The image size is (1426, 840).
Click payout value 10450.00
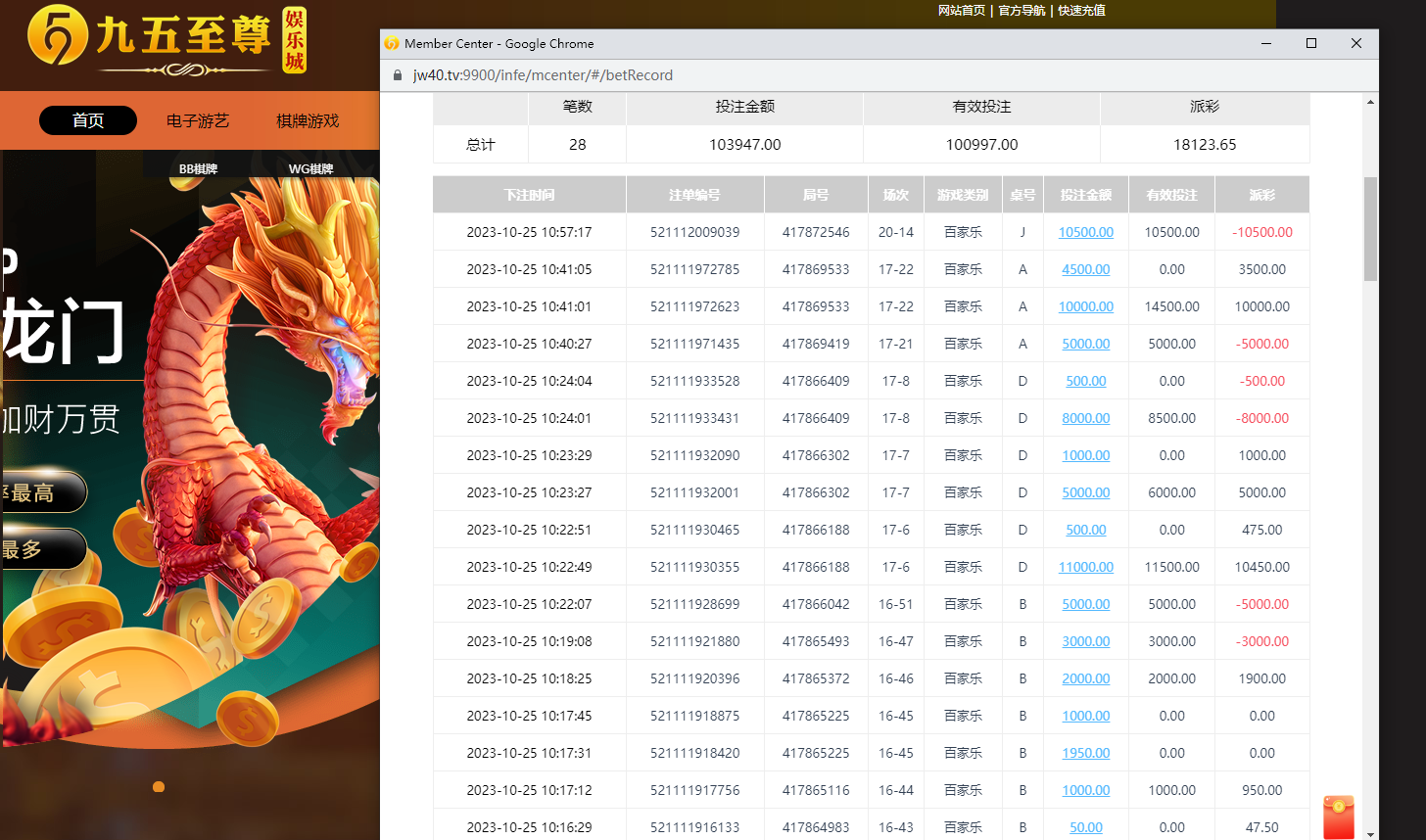click(1262, 567)
